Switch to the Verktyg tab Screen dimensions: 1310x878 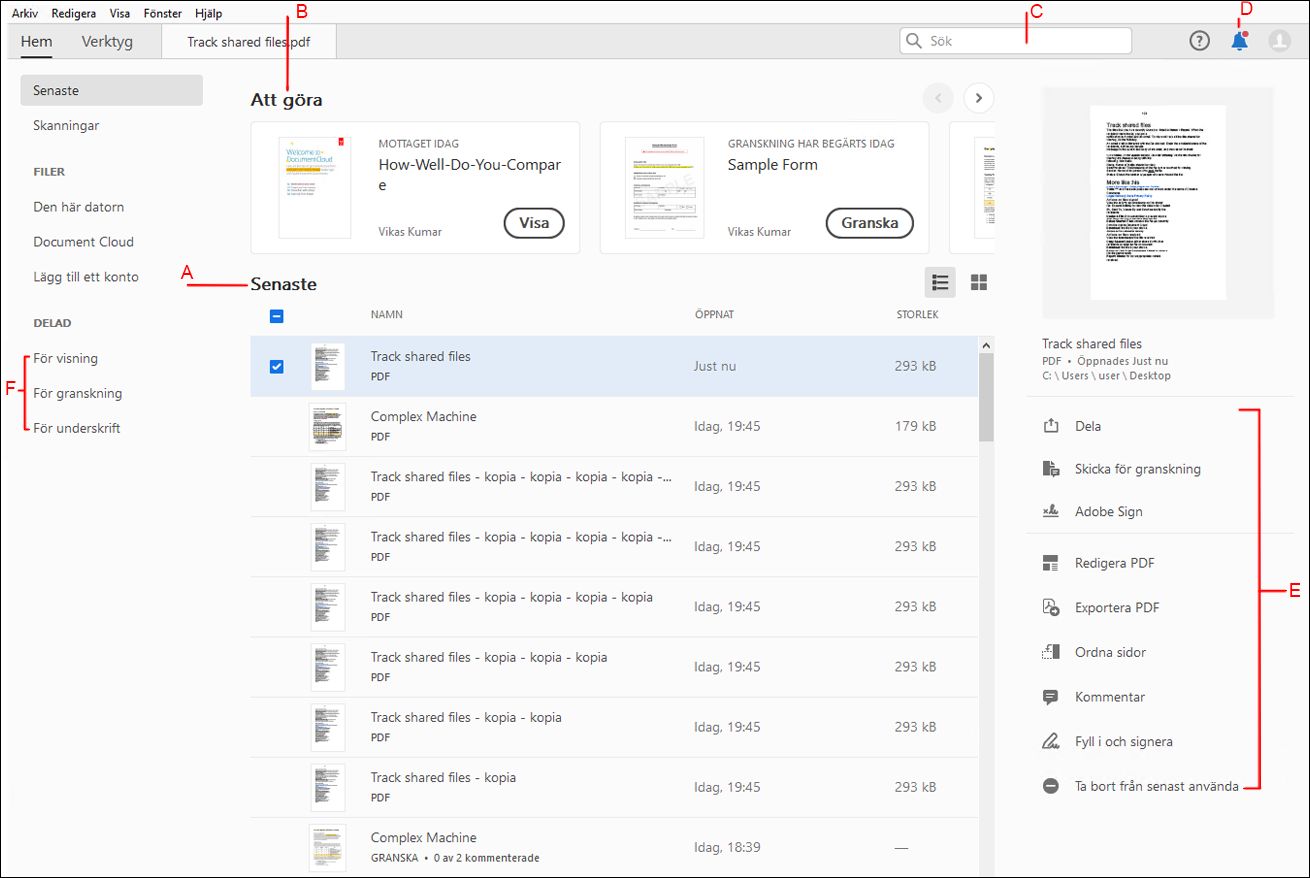coord(107,42)
